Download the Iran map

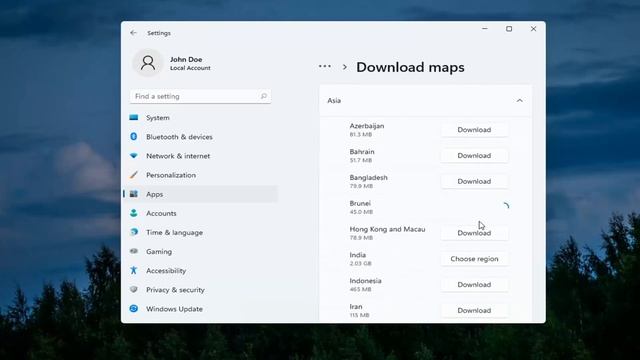[x=474, y=310]
